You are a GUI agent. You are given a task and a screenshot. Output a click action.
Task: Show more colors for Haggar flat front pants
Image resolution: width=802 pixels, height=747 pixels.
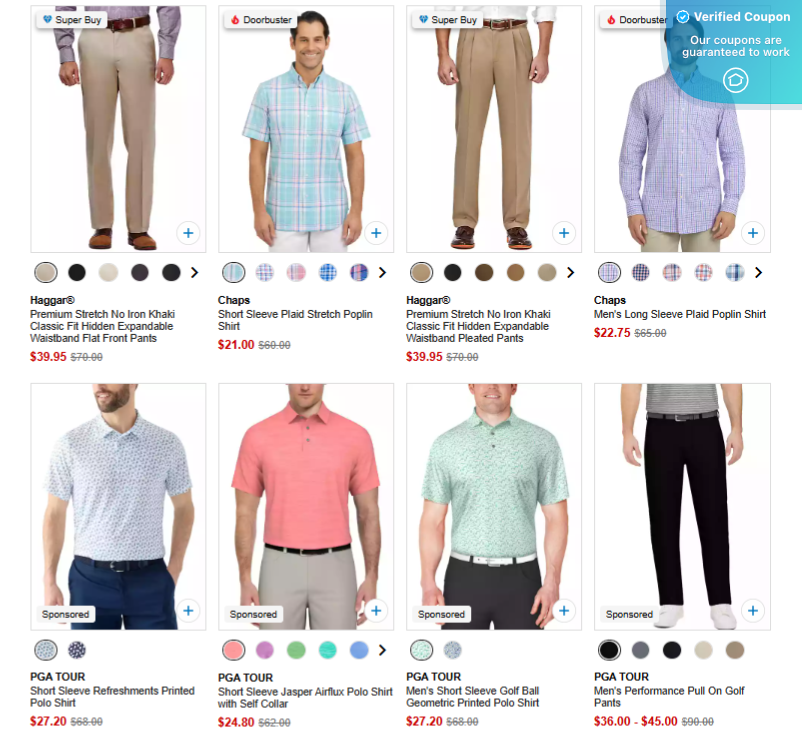194,273
